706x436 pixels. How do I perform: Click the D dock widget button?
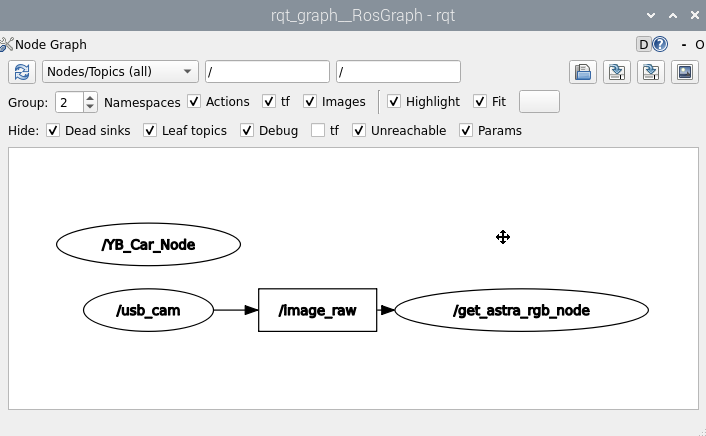point(644,44)
